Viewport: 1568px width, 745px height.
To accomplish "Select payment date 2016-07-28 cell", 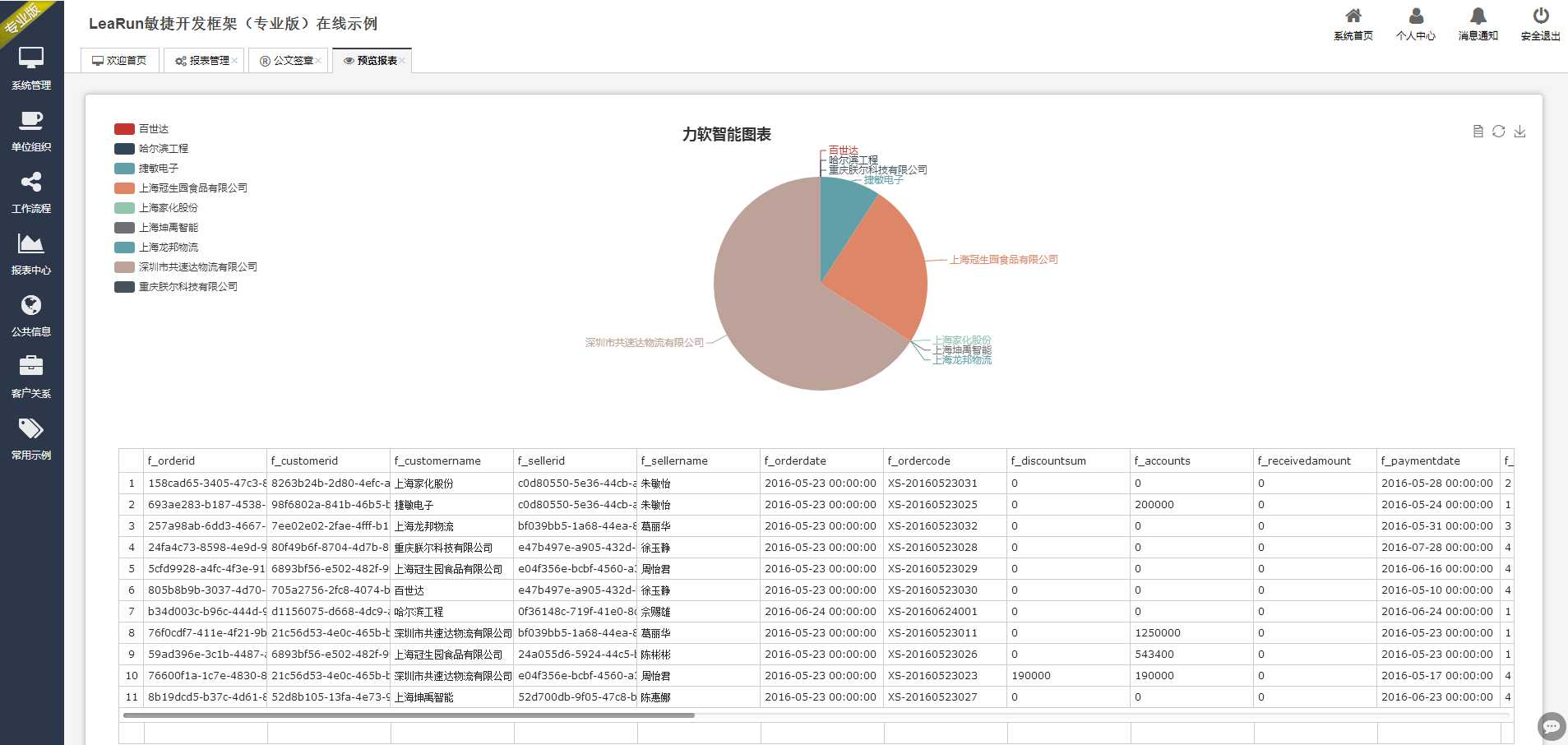I will coord(1439,548).
